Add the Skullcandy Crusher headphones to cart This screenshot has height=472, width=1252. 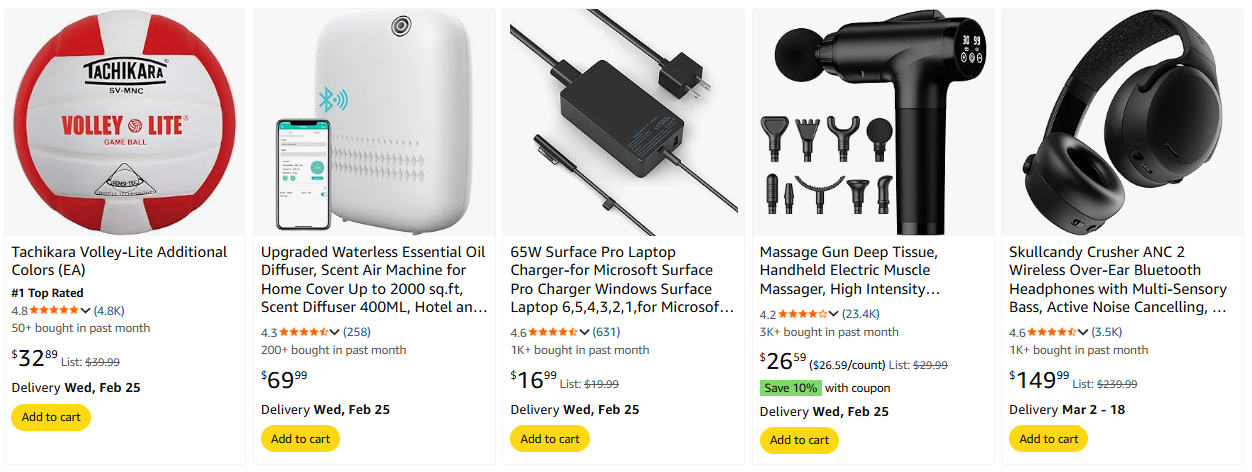(1049, 439)
